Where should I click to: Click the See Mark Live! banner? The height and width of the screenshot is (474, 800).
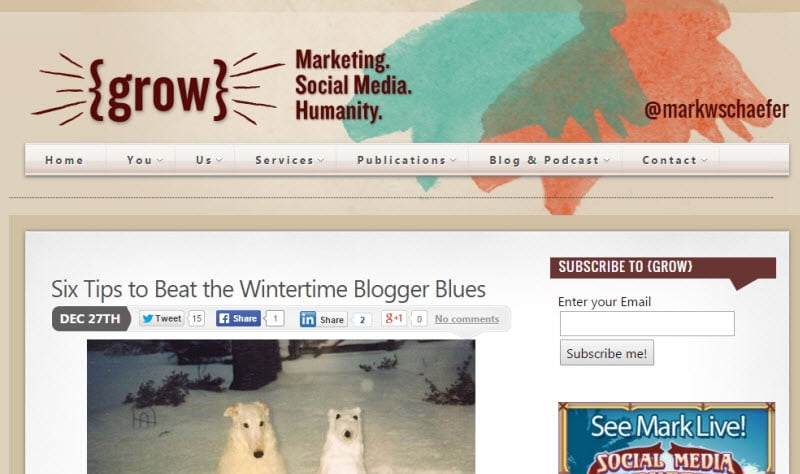point(666,438)
